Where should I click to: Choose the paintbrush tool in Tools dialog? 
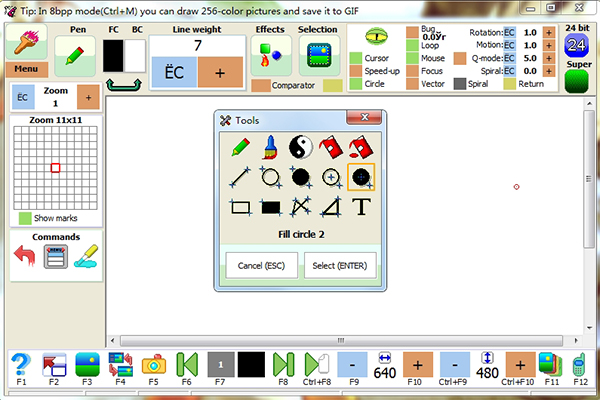point(270,148)
